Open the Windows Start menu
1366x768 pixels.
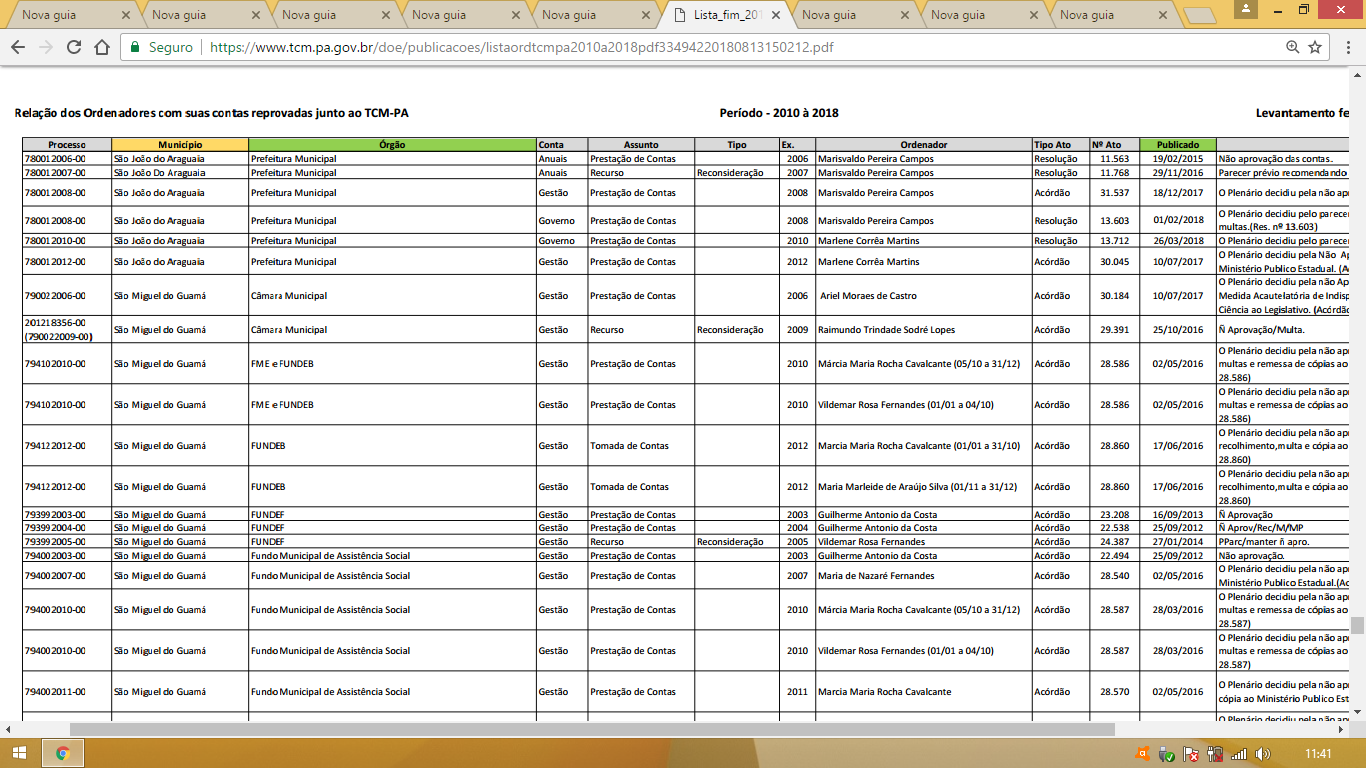[x=20, y=753]
